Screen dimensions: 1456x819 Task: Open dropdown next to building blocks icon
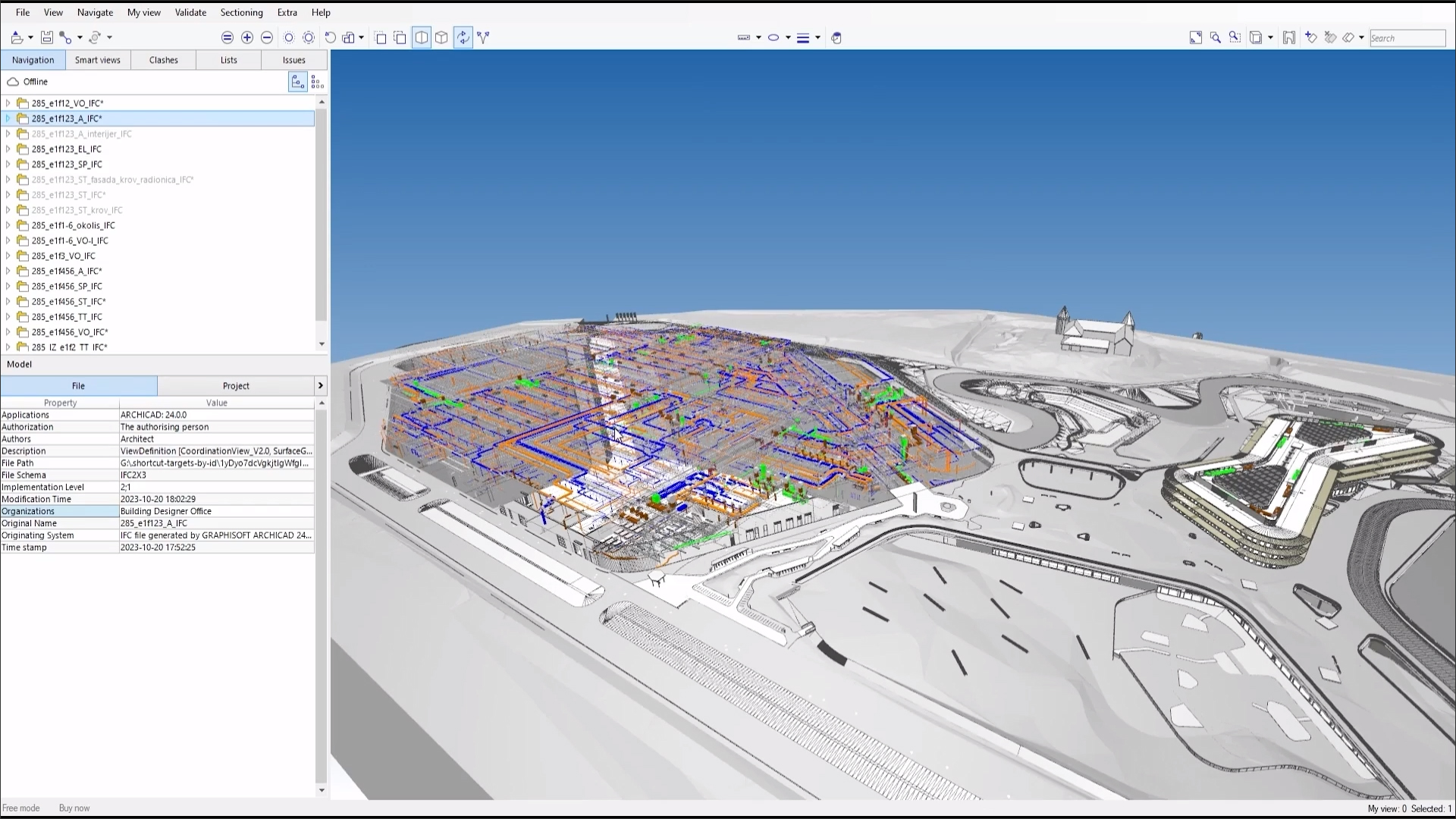361,38
